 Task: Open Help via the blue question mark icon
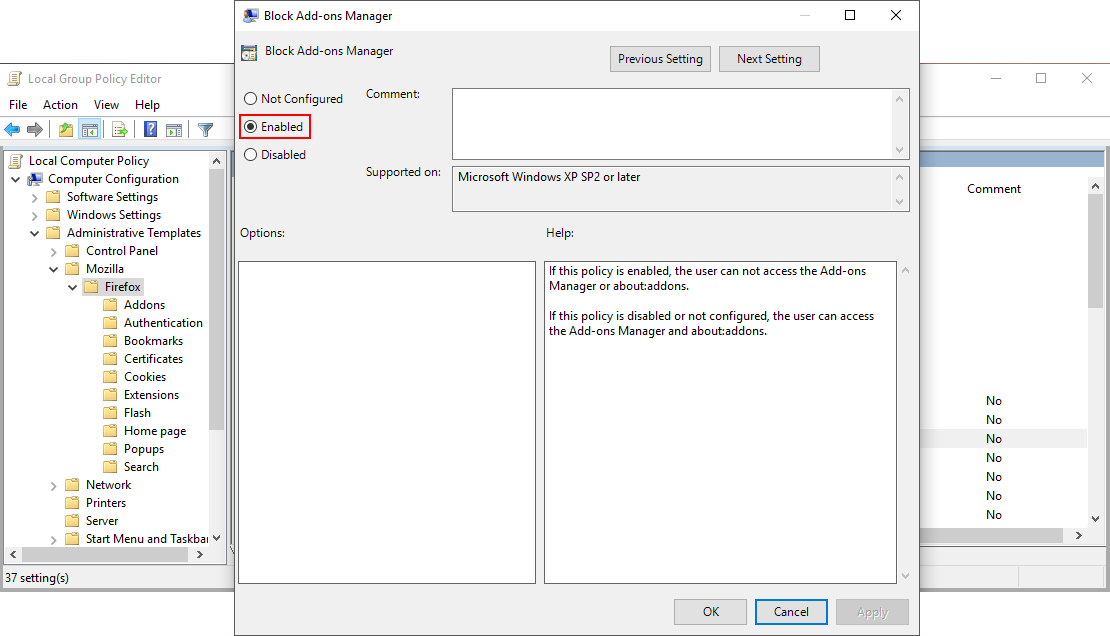pyautogui.click(x=150, y=130)
